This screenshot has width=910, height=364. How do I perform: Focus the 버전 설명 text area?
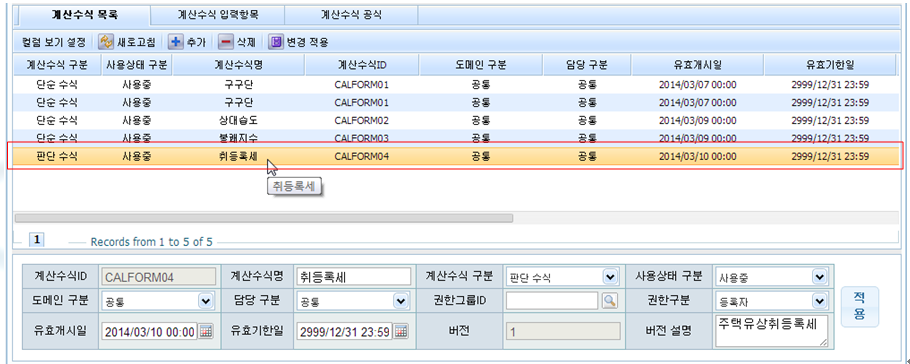pos(772,331)
